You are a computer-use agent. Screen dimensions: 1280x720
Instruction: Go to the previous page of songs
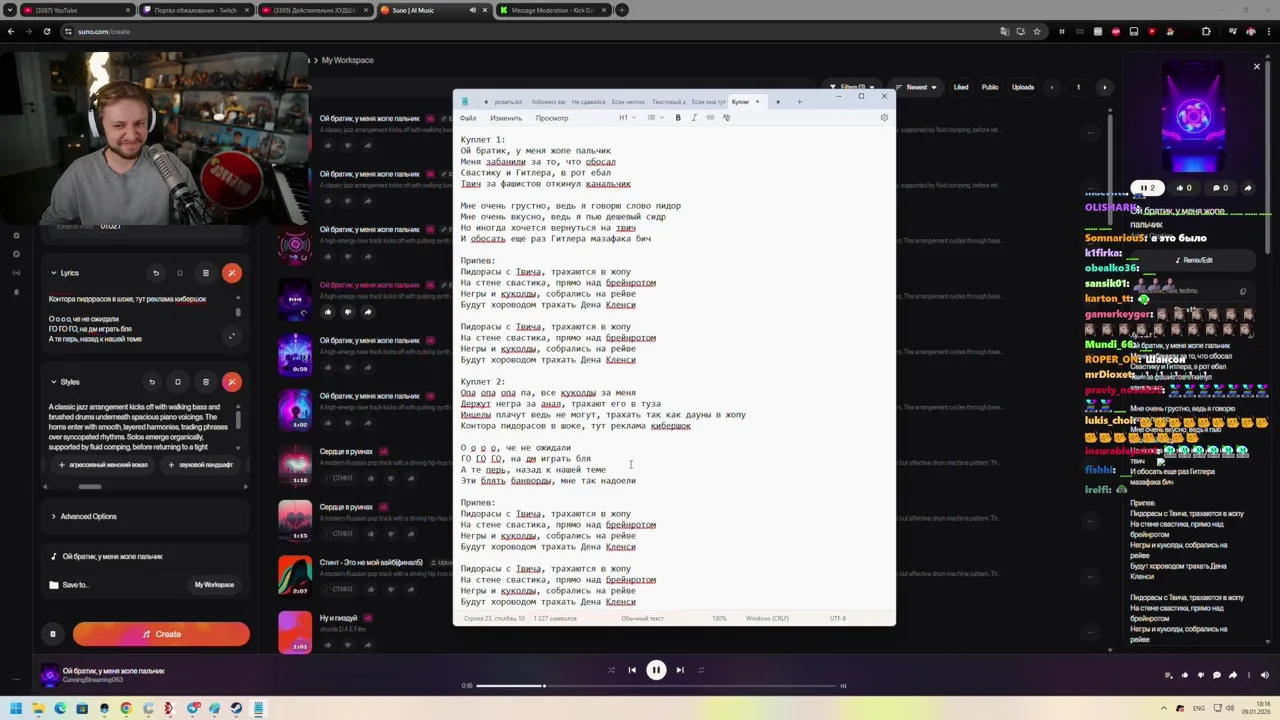click(x=1052, y=87)
